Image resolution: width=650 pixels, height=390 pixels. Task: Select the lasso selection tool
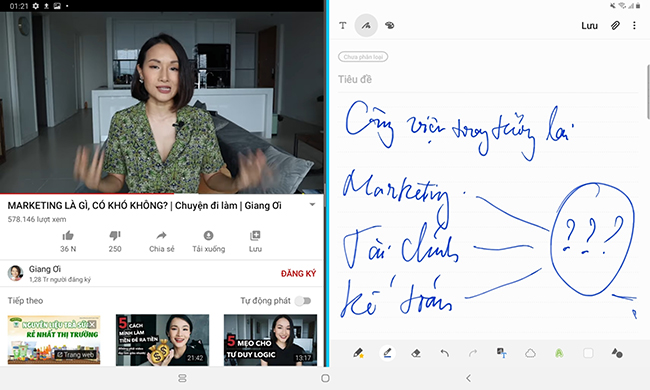(x=530, y=353)
